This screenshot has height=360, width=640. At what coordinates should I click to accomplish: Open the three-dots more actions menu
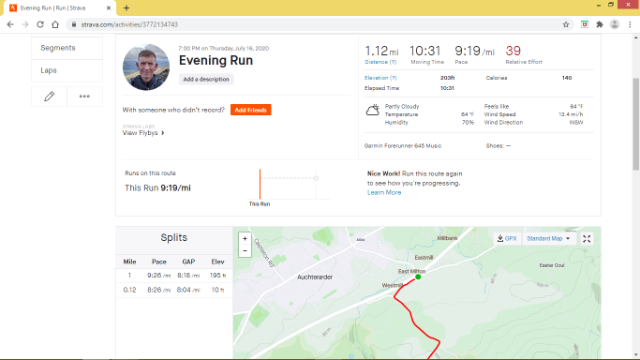[x=84, y=96]
